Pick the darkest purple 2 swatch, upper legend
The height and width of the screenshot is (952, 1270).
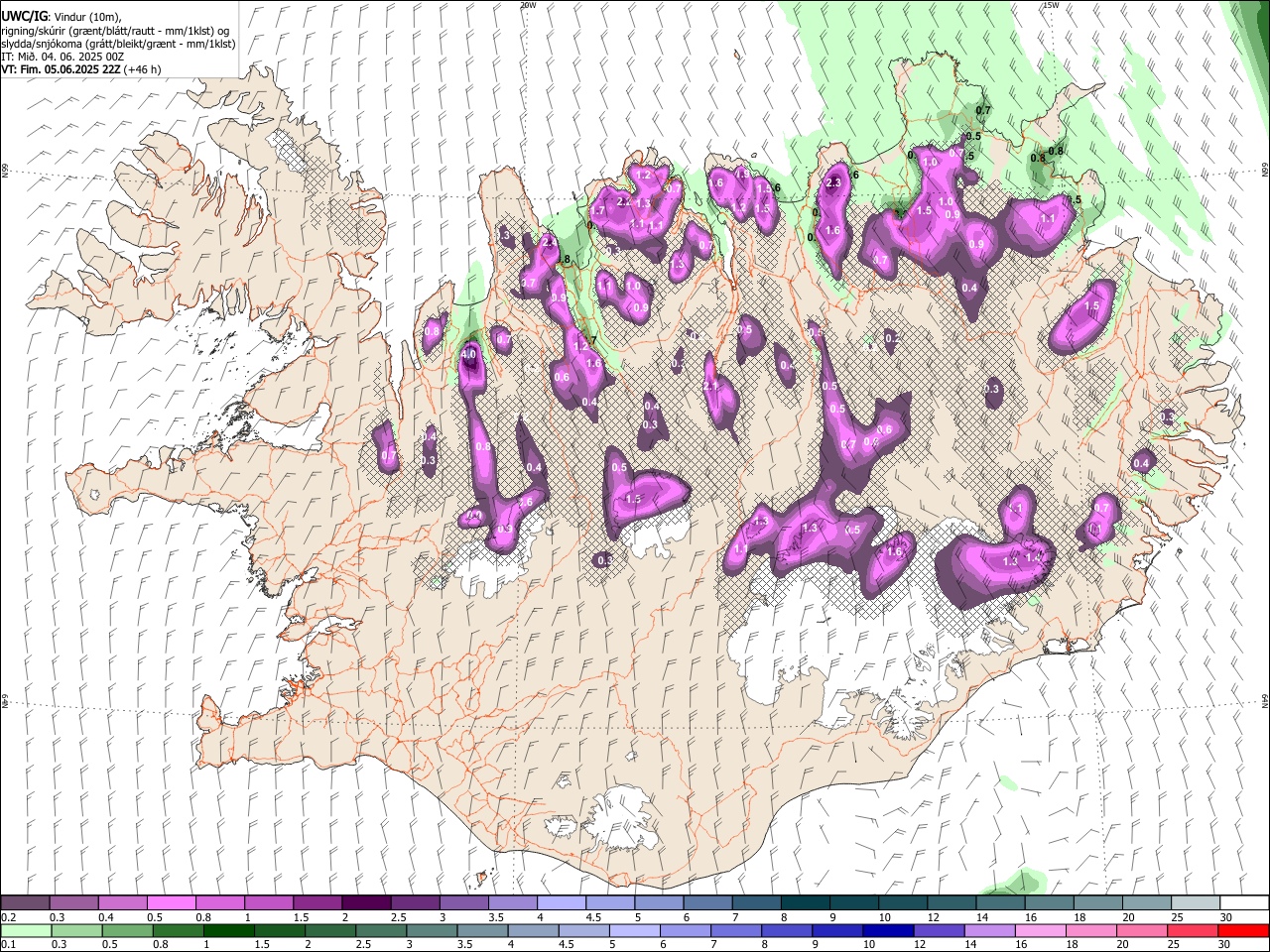365,903
